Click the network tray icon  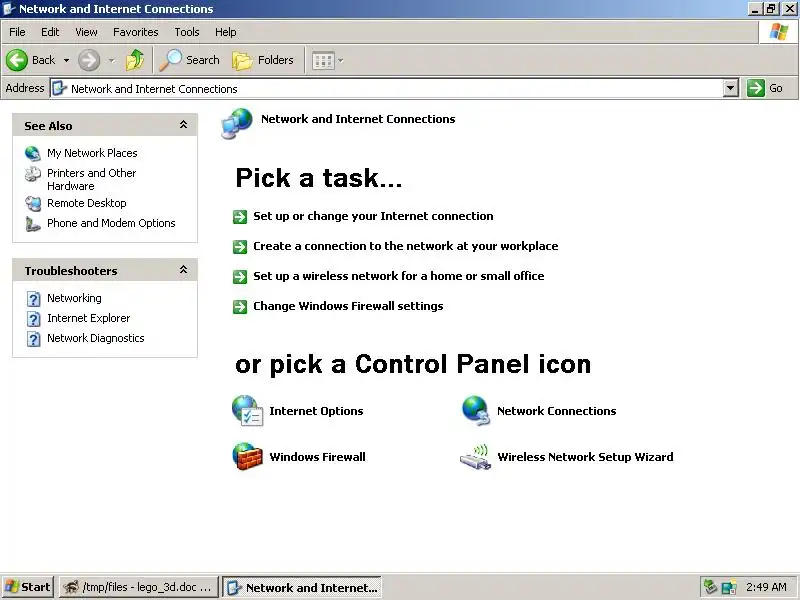[x=729, y=587]
